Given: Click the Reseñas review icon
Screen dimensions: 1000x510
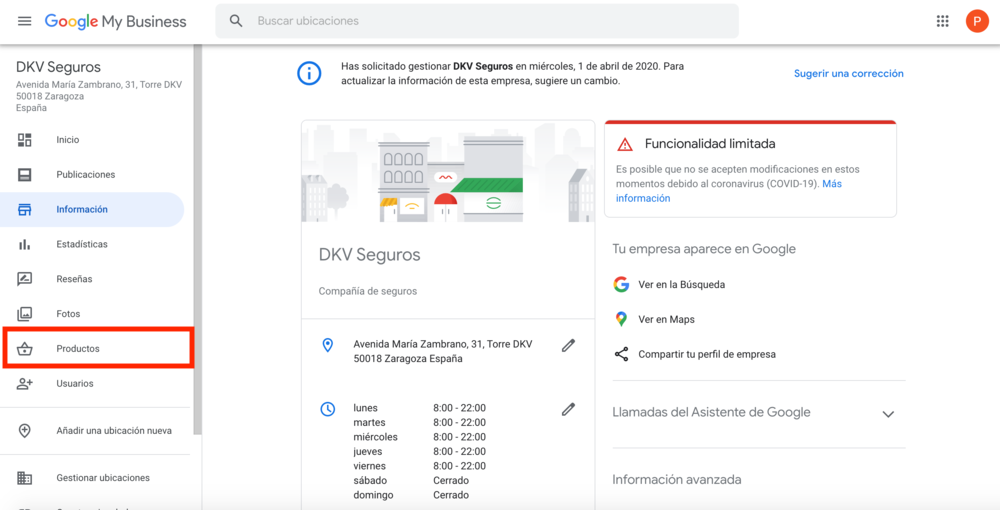Looking at the screenshot, I should coord(24,279).
